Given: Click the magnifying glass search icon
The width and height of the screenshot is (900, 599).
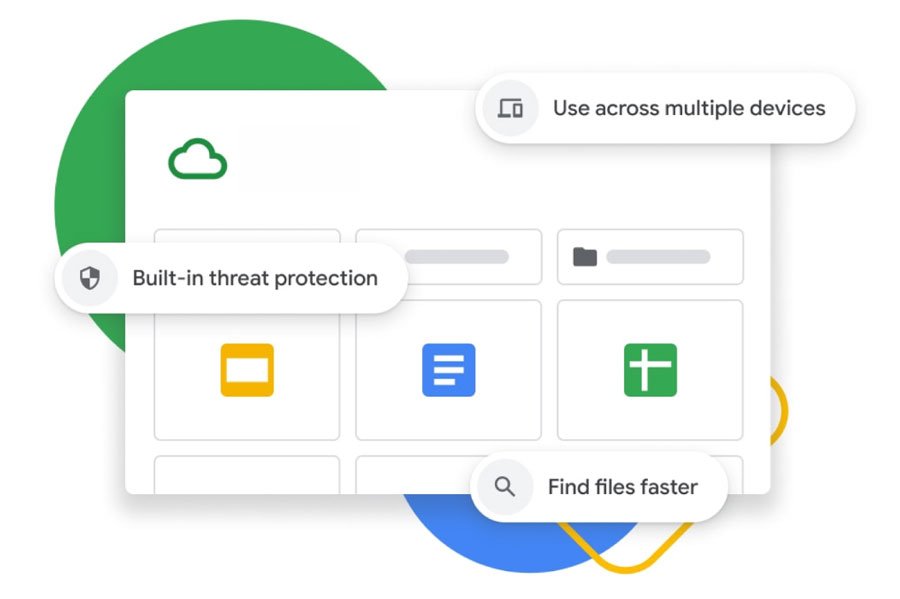Looking at the screenshot, I should tap(505, 487).
